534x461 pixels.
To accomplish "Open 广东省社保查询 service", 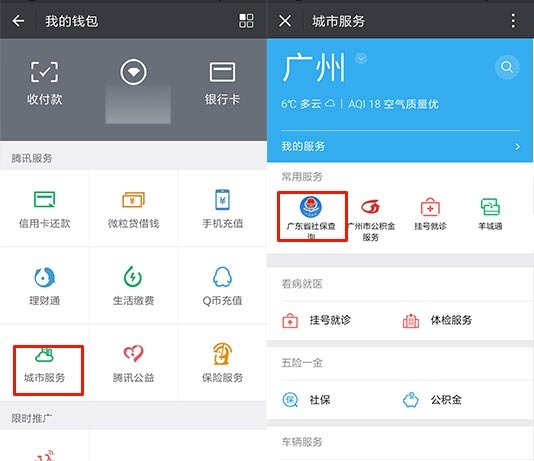I will click(x=311, y=217).
